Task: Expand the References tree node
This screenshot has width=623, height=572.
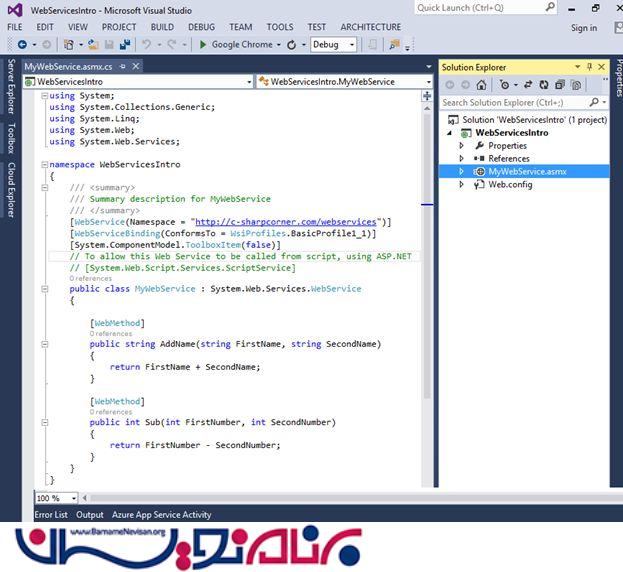Action: [x=461, y=158]
